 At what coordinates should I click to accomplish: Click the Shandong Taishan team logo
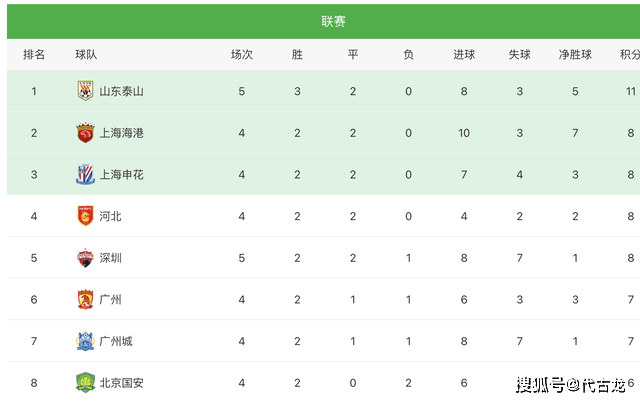pyautogui.click(x=85, y=91)
